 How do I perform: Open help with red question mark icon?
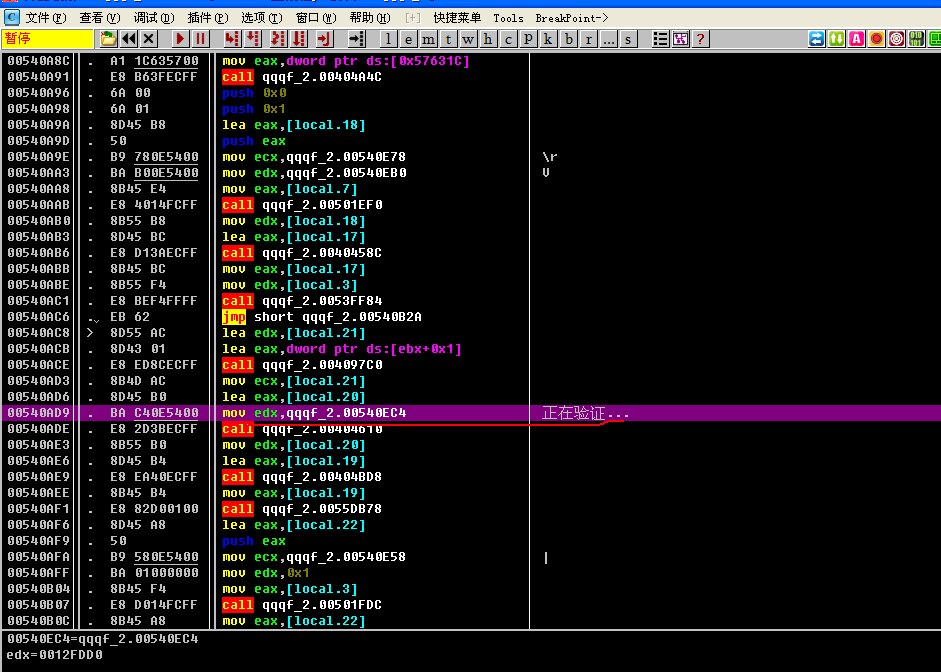[x=700, y=39]
